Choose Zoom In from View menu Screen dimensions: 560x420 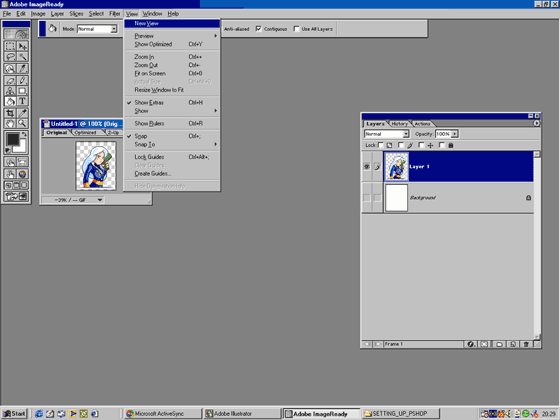pos(172,56)
